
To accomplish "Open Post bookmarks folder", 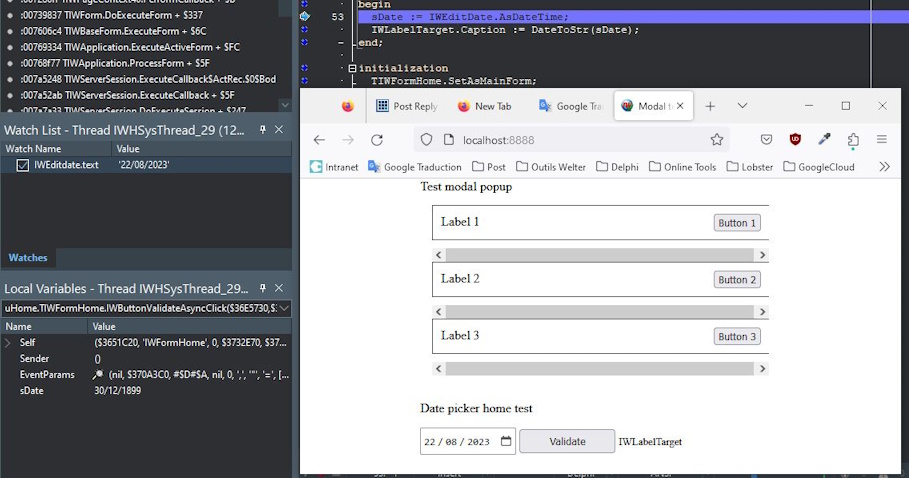I will pos(489,167).
